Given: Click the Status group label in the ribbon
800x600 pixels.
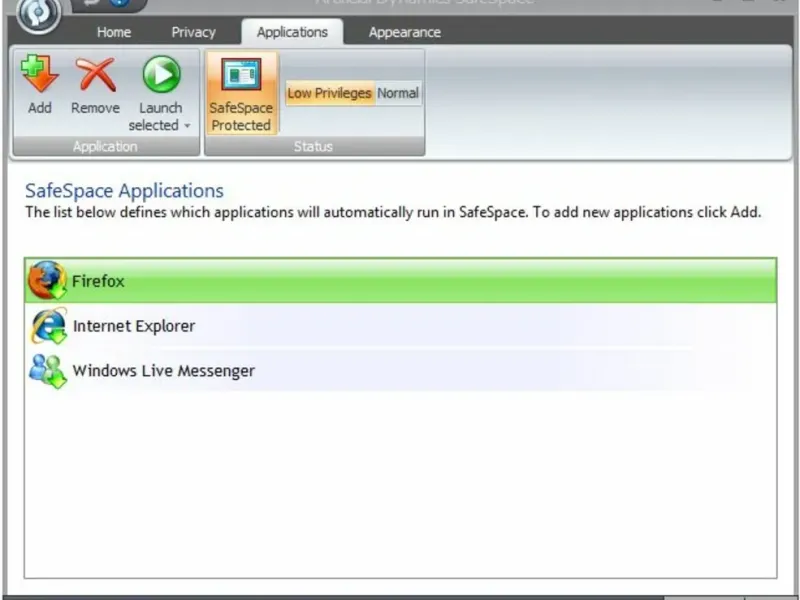Looking at the screenshot, I should click(313, 147).
